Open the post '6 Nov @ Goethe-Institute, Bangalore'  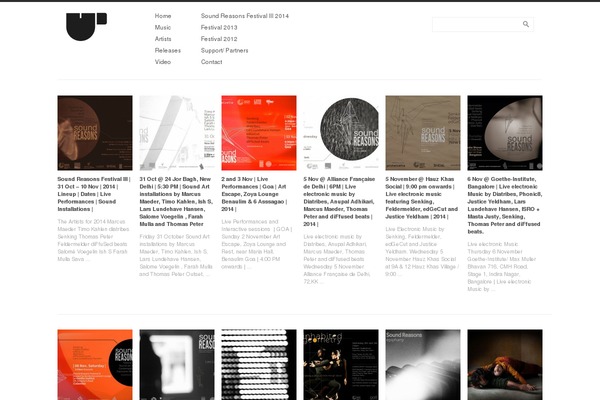coord(505,205)
